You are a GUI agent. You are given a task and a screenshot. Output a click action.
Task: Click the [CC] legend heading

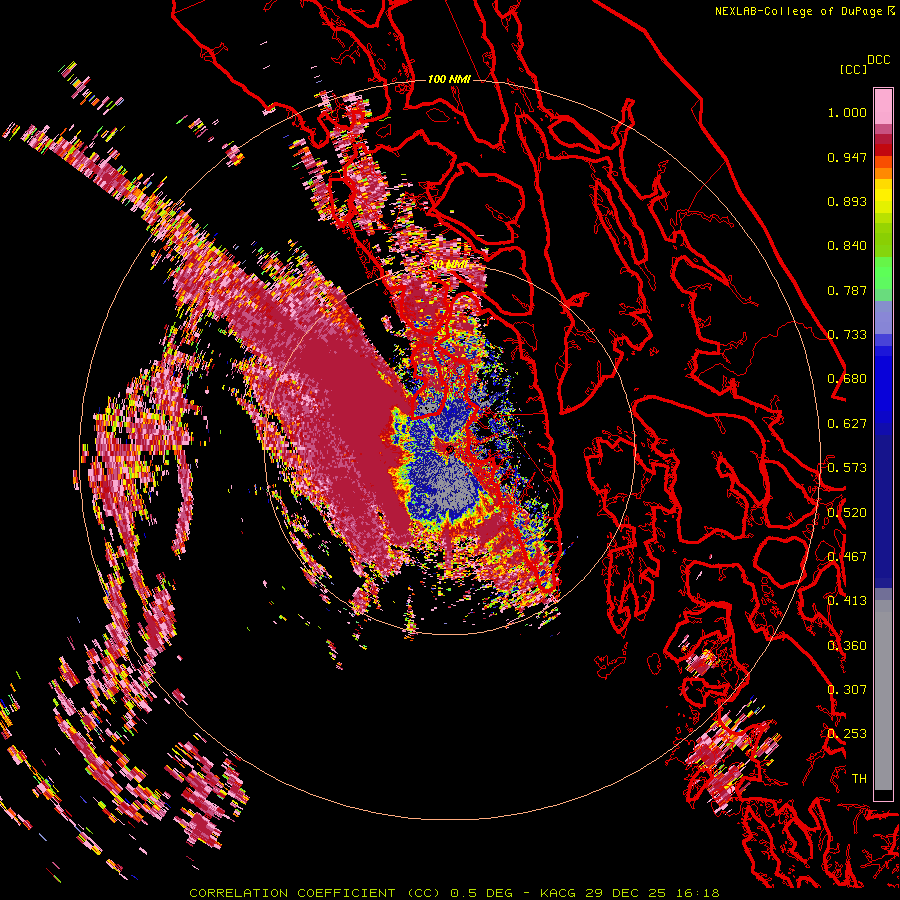(853, 69)
